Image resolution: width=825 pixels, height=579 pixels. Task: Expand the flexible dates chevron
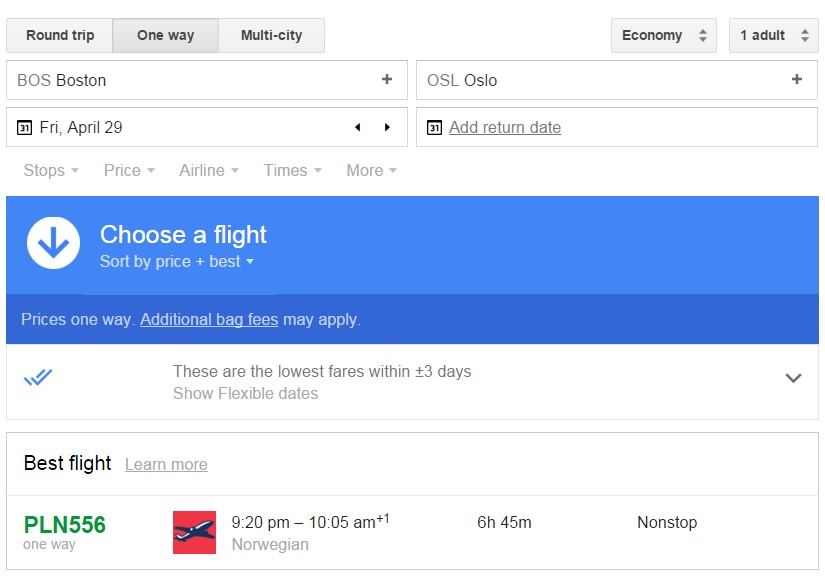(793, 377)
